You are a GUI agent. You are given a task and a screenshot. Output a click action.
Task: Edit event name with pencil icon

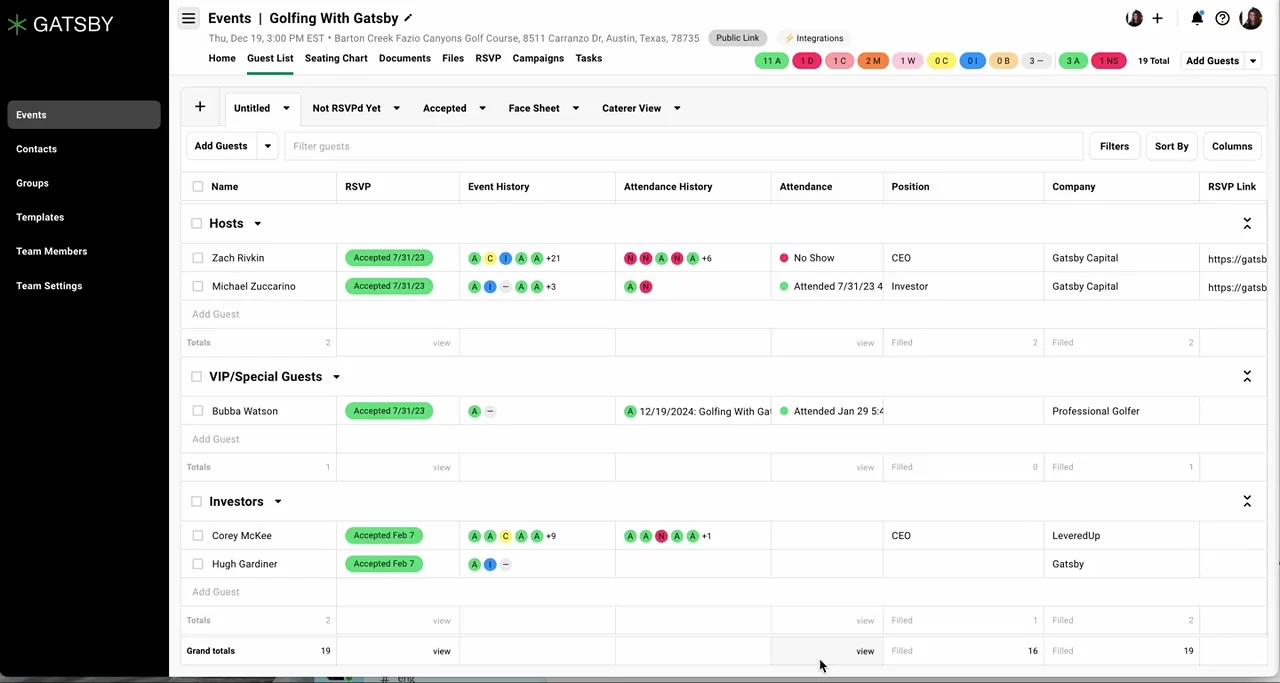click(x=408, y=18)
